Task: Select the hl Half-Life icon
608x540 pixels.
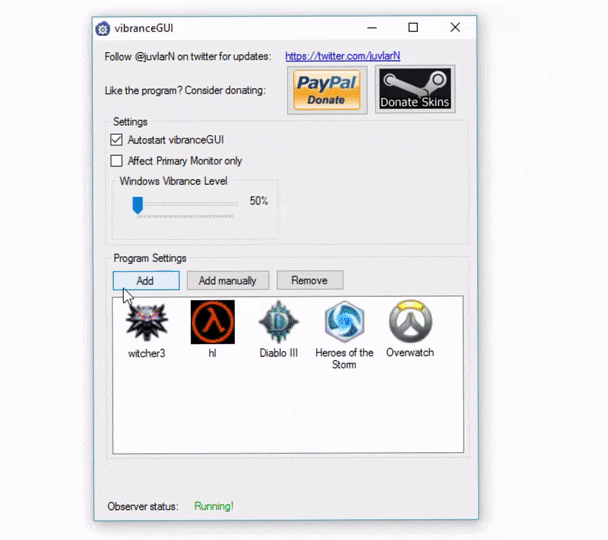Action: point(212,322)
